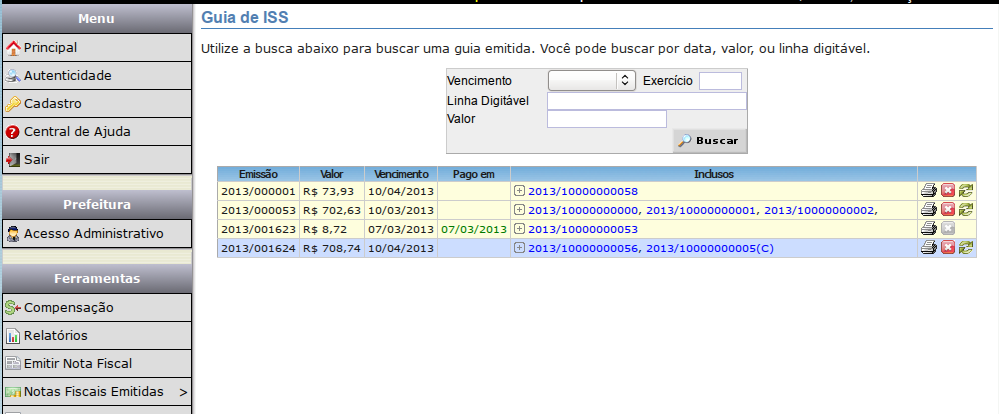Cancel guia 2013/000053 with red X

coord(947,210)
